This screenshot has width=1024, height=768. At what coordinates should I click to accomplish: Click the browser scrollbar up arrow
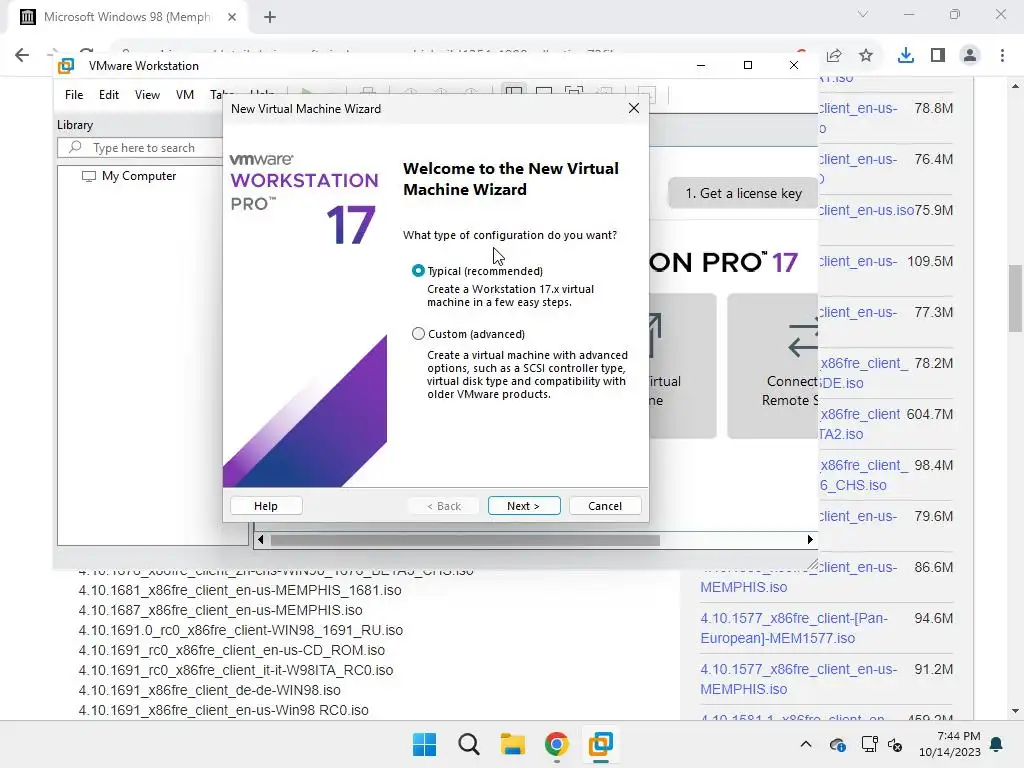point(1015,86)
